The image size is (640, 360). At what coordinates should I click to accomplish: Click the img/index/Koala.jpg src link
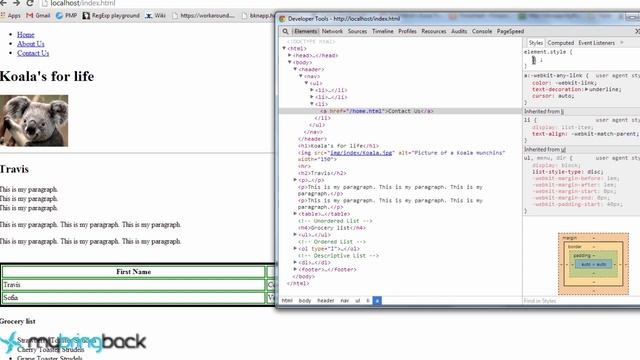(x=361, y=153)
